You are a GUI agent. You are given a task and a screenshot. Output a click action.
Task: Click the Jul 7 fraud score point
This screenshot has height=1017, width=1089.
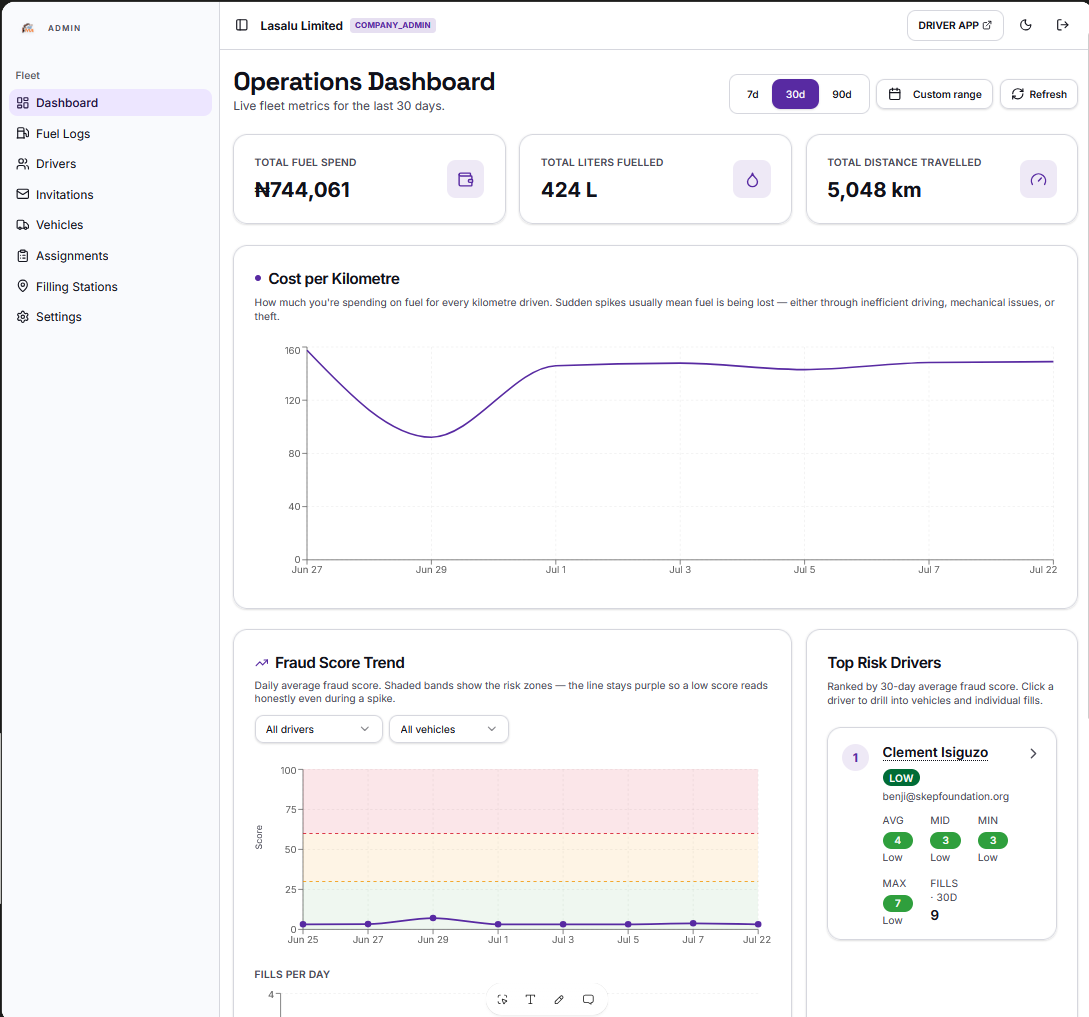click(693, 923)
